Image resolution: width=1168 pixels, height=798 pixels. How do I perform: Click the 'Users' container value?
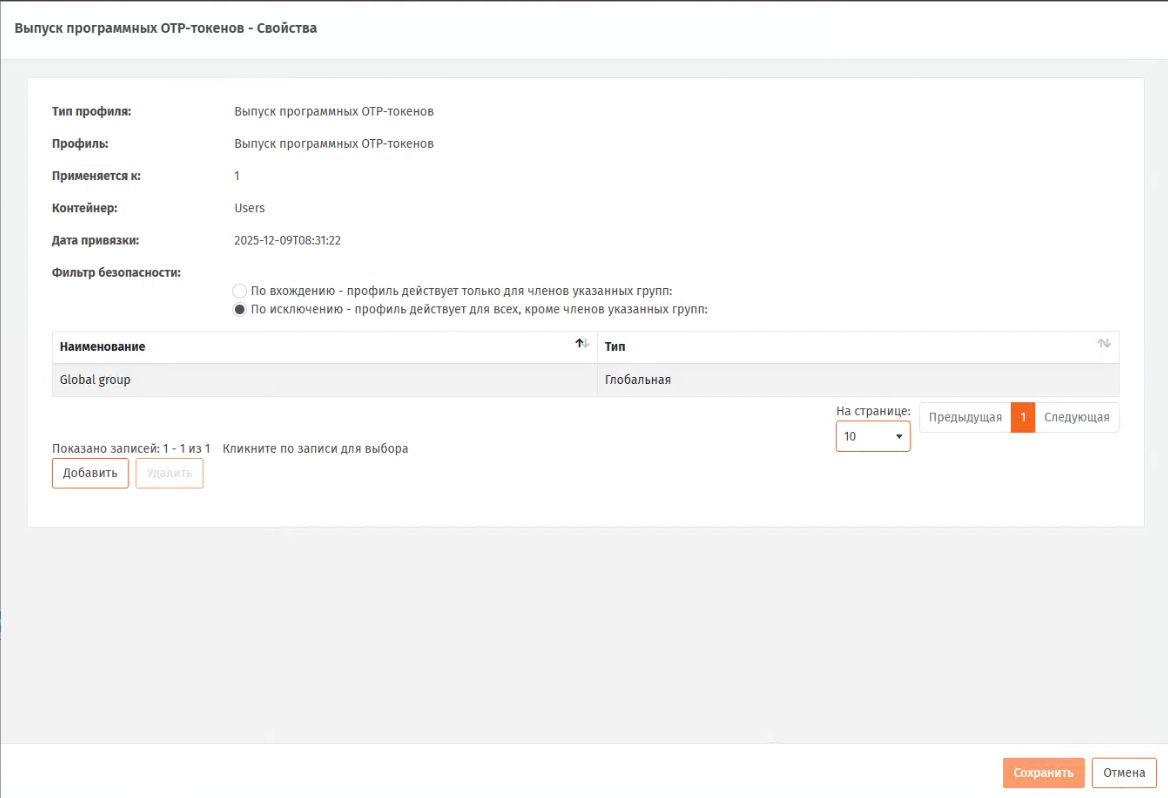pos(249,208)
